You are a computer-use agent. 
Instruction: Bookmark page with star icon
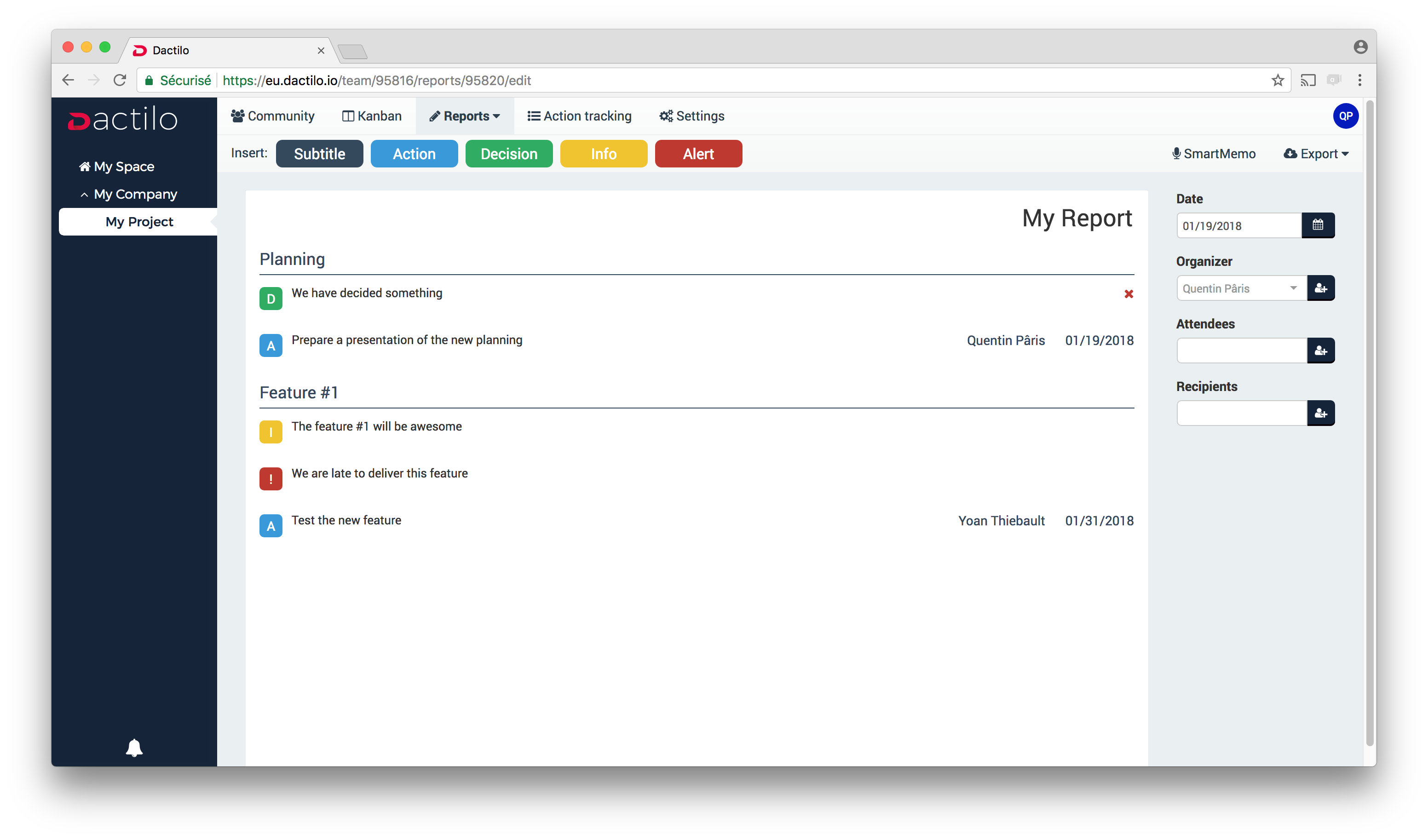(x=1277, y=81)
